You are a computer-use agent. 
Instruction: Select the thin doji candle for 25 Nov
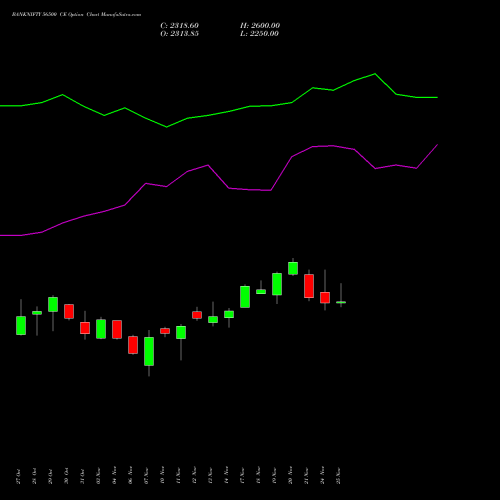(x=341, y=302)
